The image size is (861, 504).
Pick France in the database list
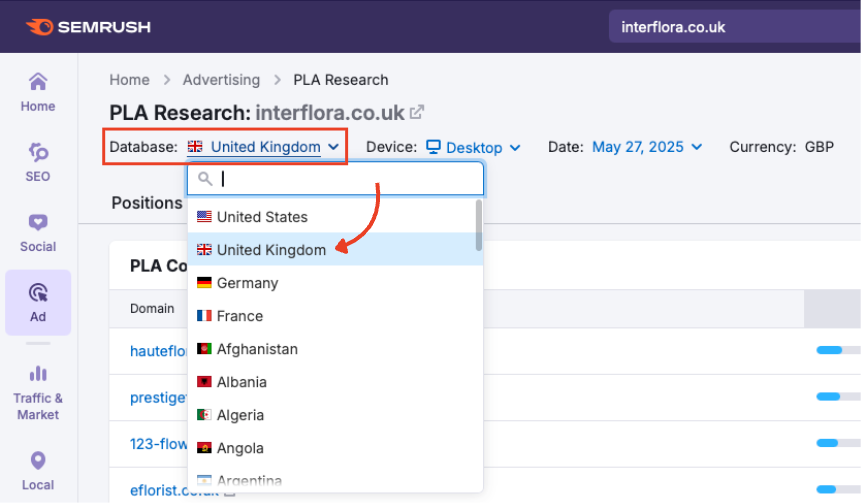pyautogui.click(x=240, y=316)
